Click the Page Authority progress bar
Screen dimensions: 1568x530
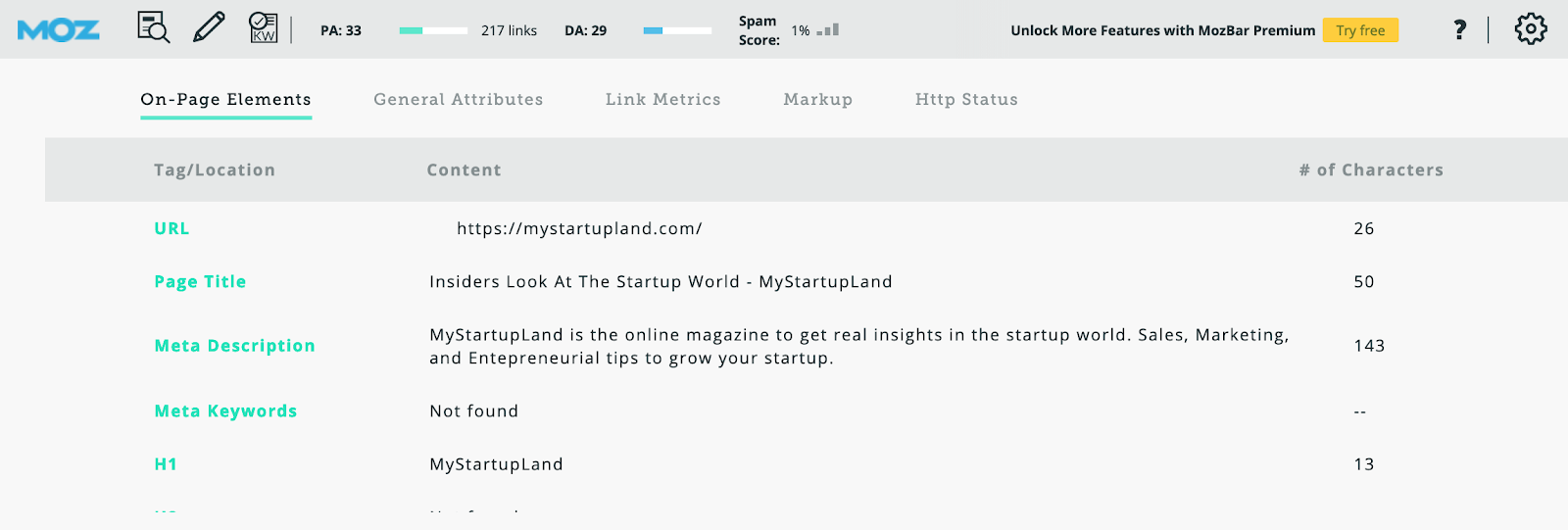pyautogui.click(x=433, y=30)
